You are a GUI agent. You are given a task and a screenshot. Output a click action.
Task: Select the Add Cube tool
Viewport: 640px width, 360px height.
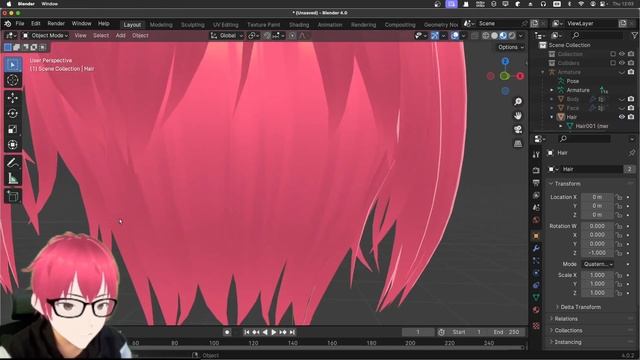click(13, 196)
